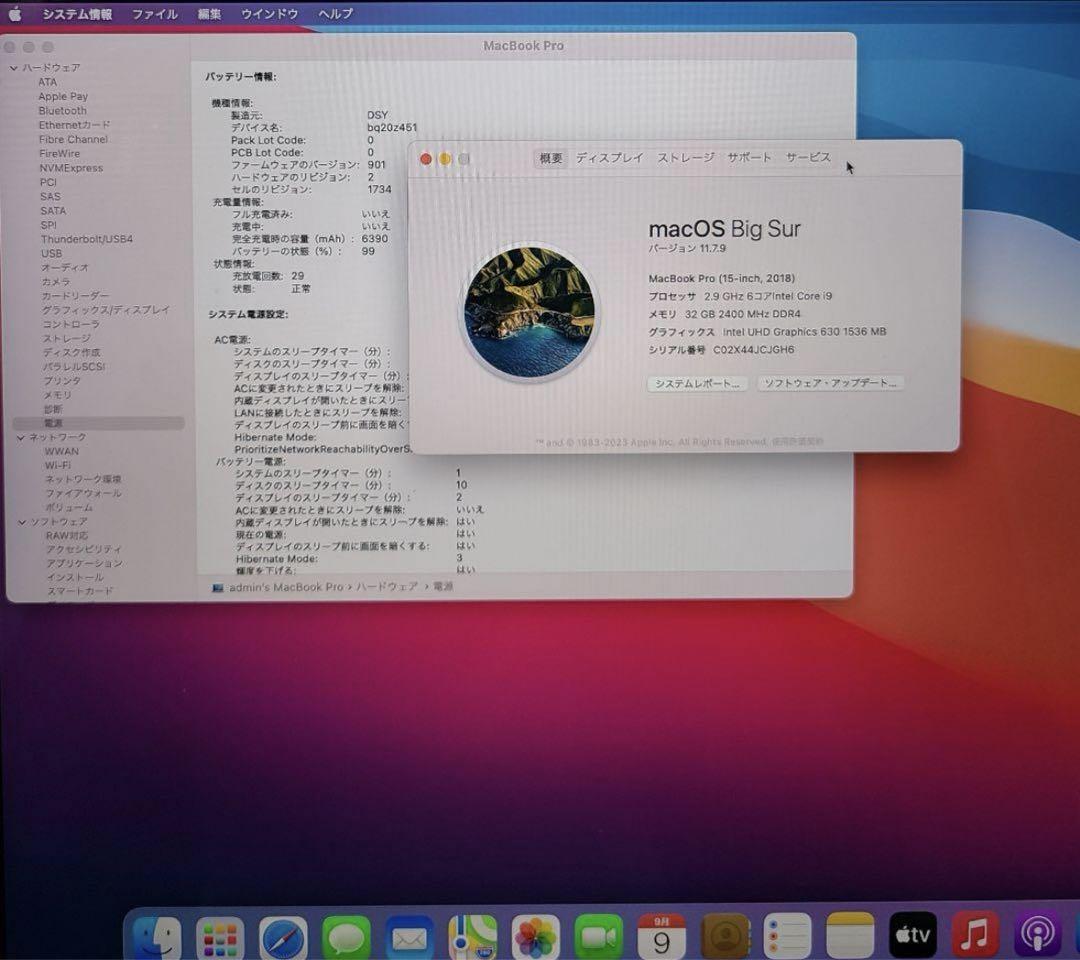This screenshot has height=960, width=1080.
Task: Select カメラ in the sidebar
Action: pyautogui.click(x=56, y=282)
